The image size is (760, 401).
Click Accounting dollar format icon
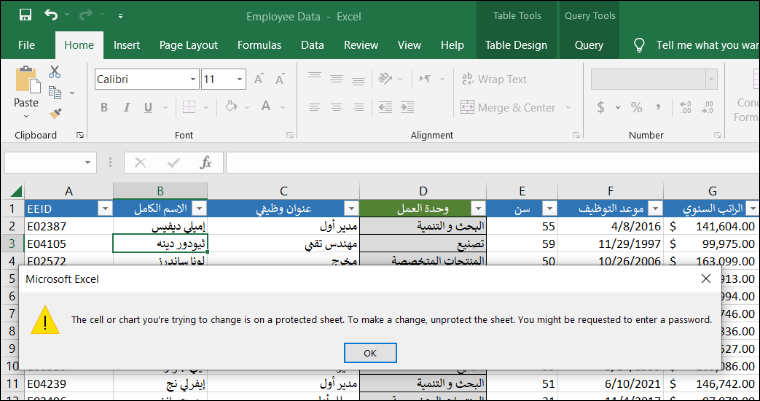click(x=601, y=107)
